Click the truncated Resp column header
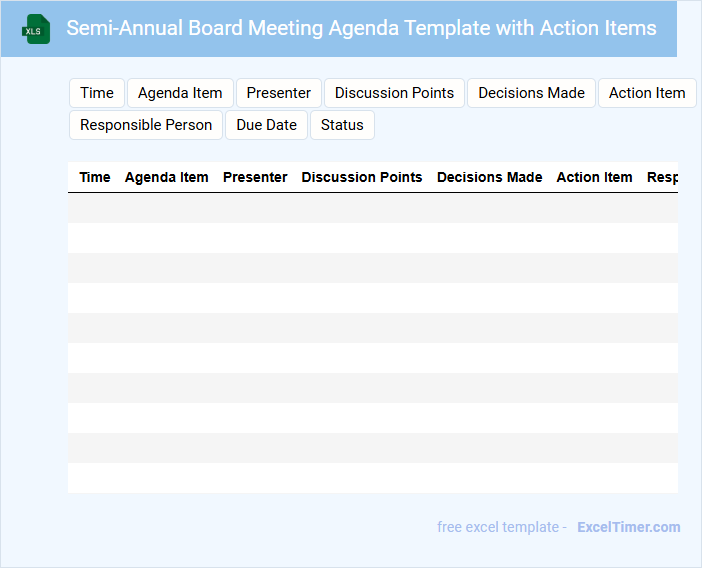The width and height of the screenshot is (702, 568). [662, 177]
